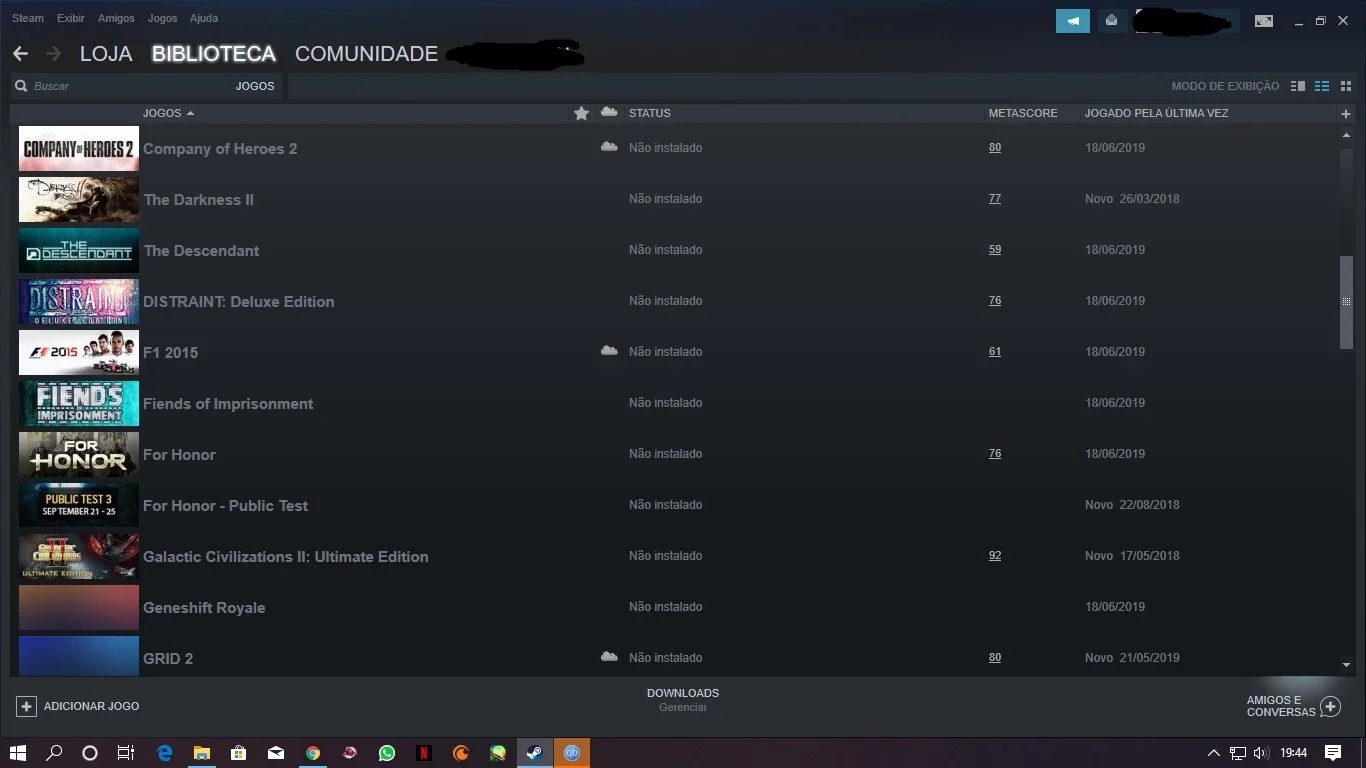1366x768 pixels.
Task: Open WhatsApp from the taskbar
Action: (387, 753)
